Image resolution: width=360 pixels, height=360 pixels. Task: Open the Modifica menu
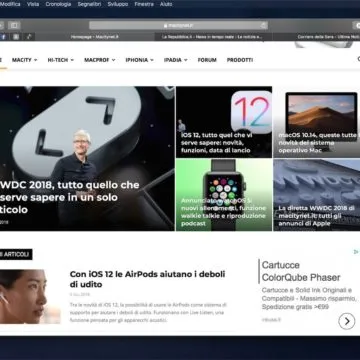(x=10, y=4)
